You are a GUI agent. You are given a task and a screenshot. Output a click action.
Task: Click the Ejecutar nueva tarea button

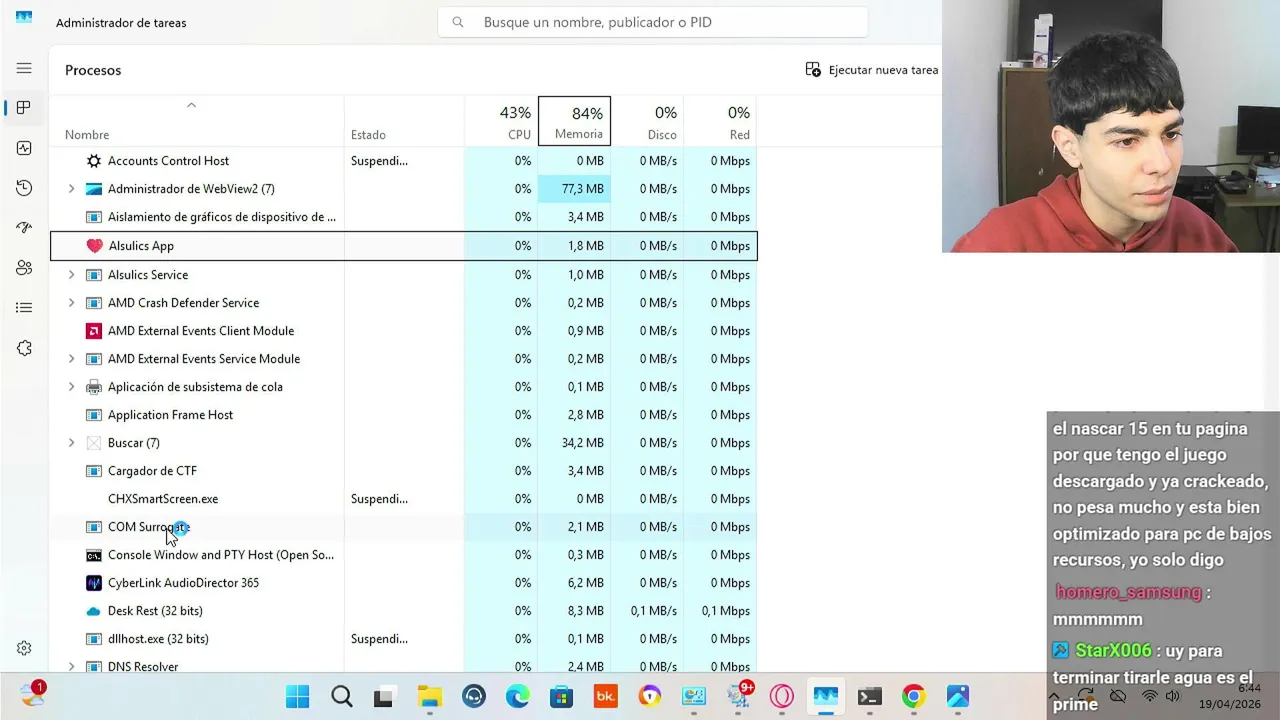[872, 70]
